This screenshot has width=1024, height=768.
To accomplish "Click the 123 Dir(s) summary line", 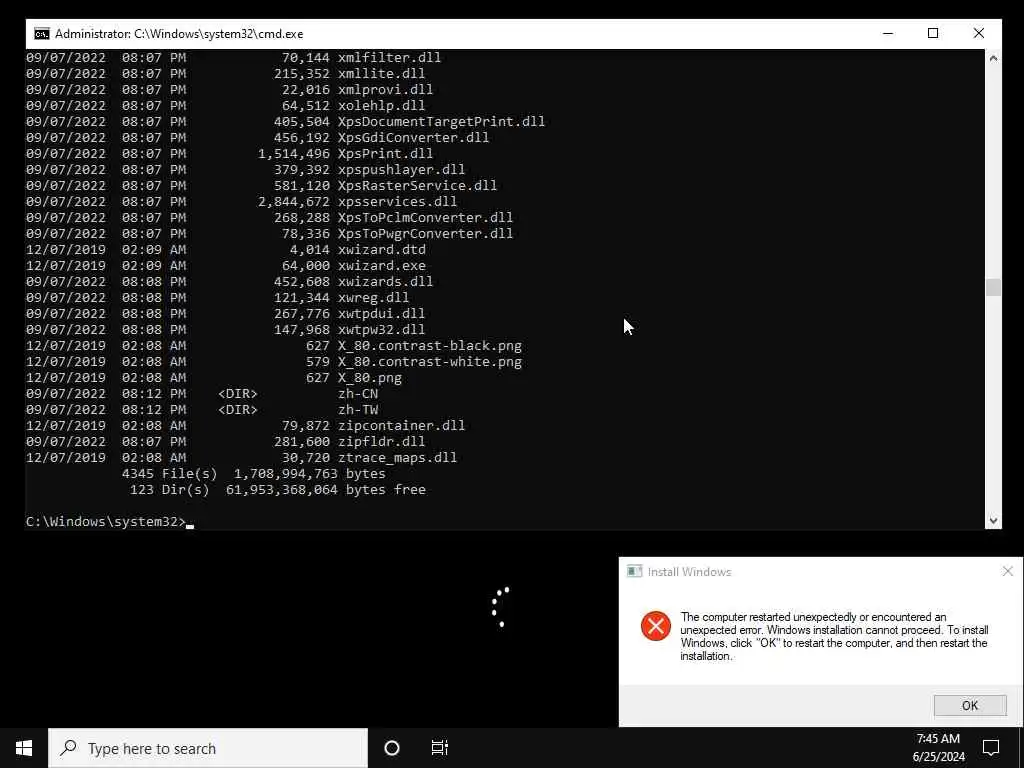I will pos(278,489).
